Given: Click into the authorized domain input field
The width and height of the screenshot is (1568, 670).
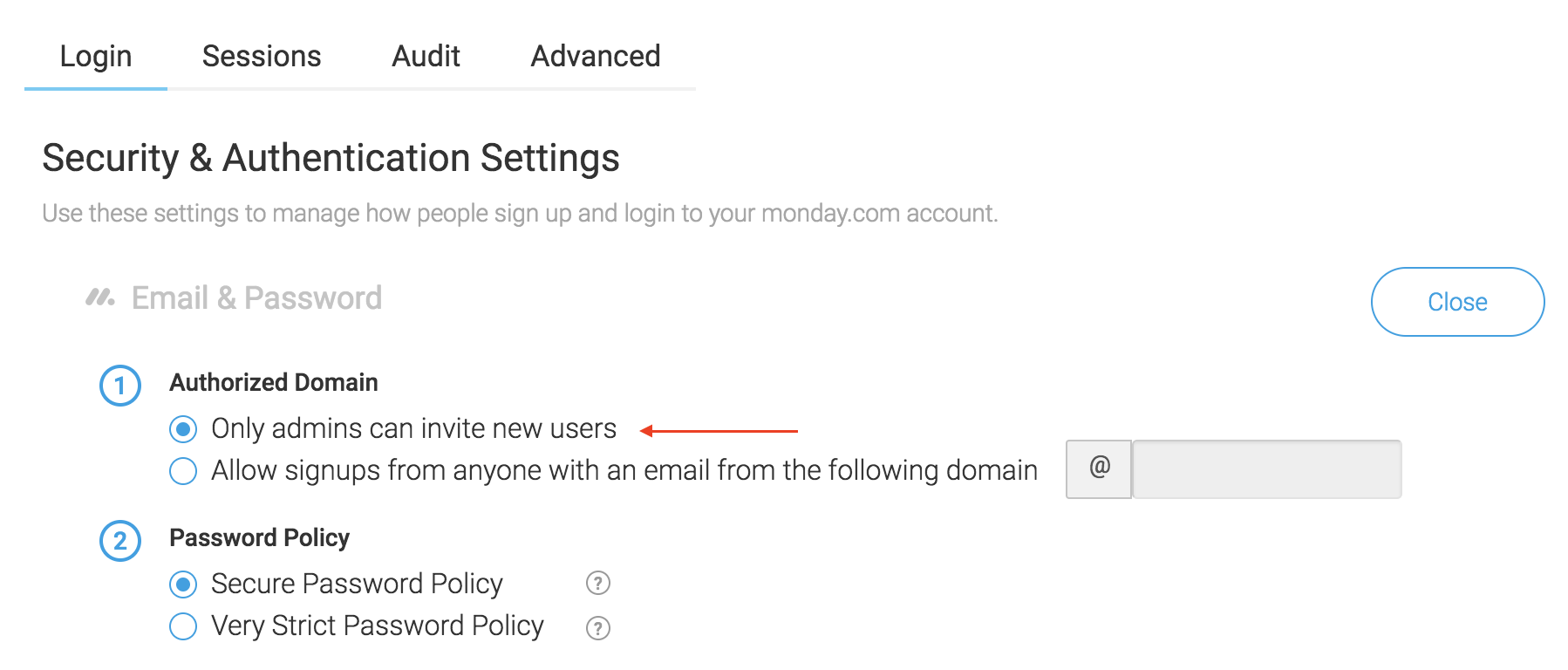Looking at the screenshot, I should [x=1266, y=469].
